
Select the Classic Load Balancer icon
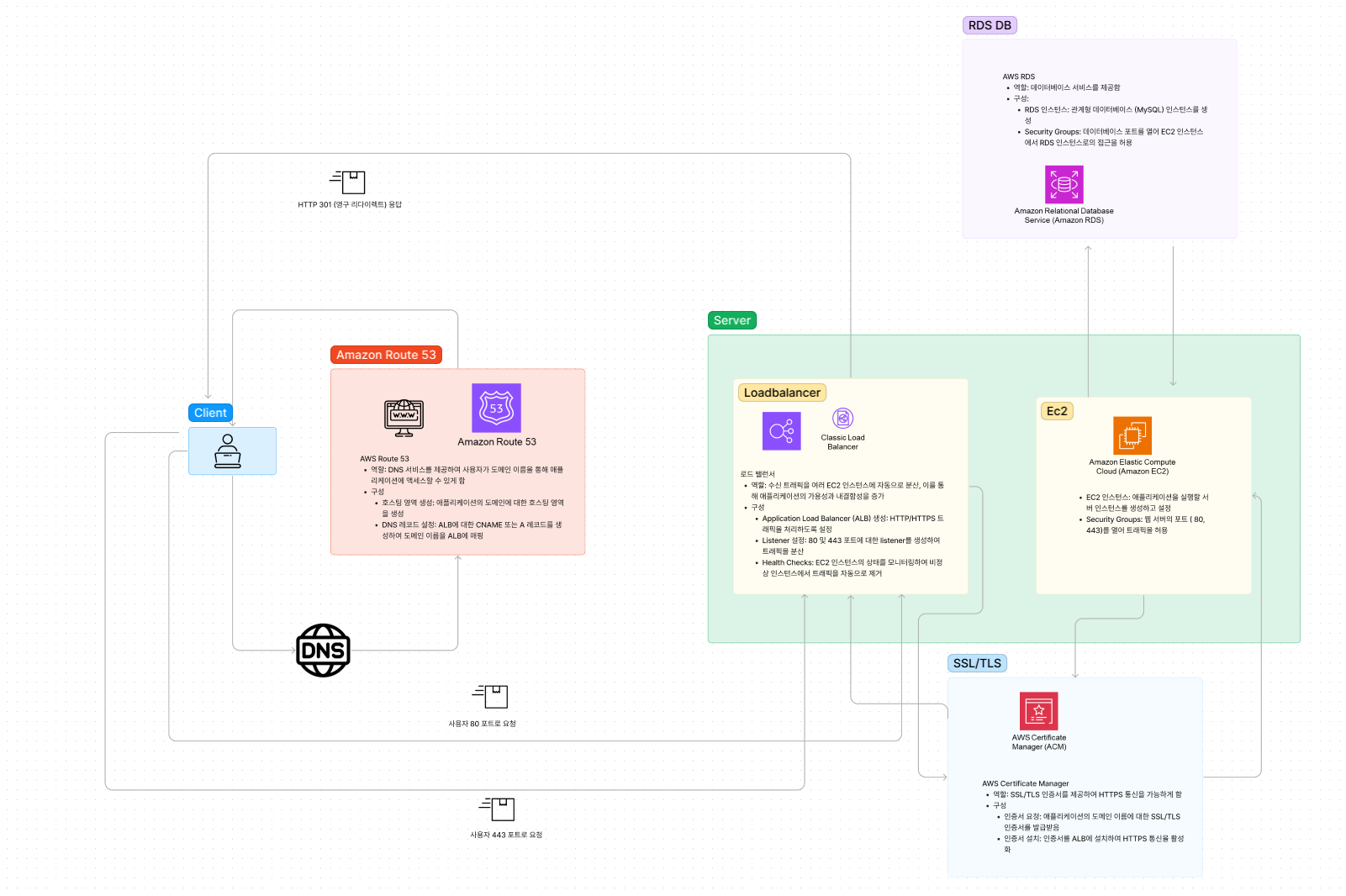[842, 418]
